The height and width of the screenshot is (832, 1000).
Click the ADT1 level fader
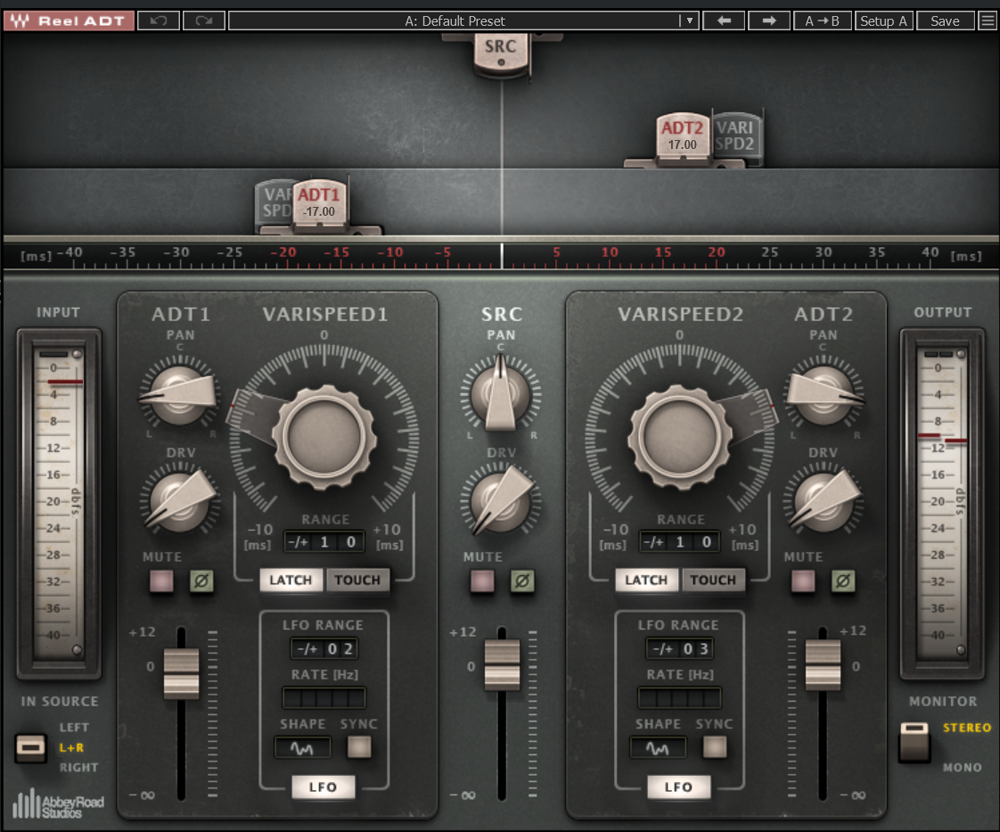click(182, 673)
